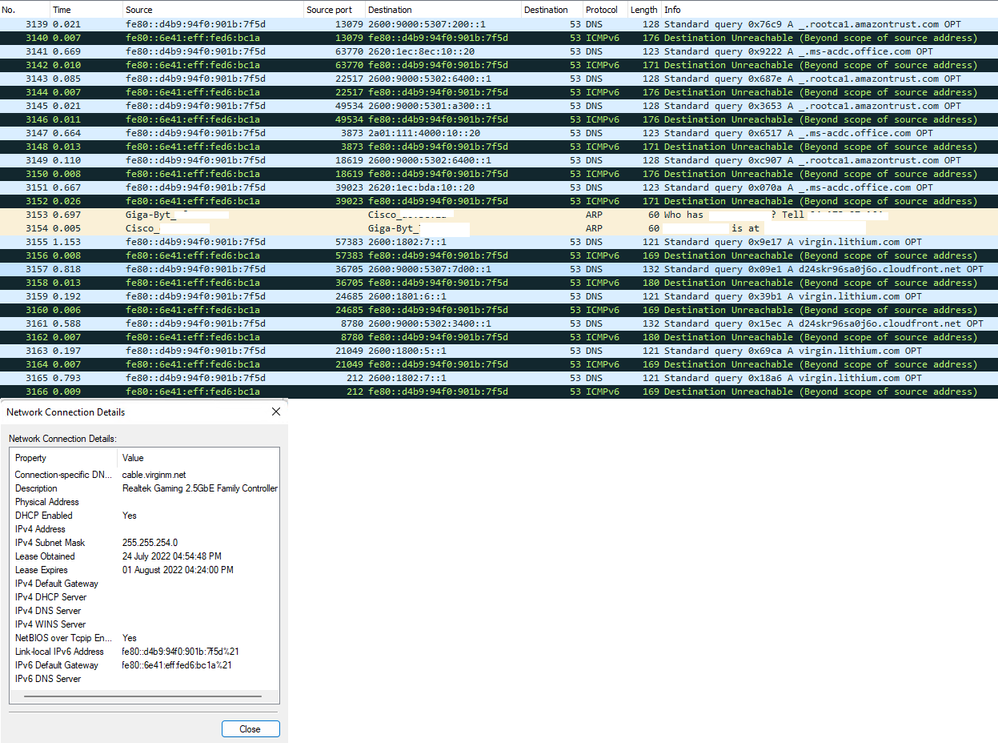Select packet number 3148
The height and width of the screenshot is (743, 998).
click(x=499, y=146)
